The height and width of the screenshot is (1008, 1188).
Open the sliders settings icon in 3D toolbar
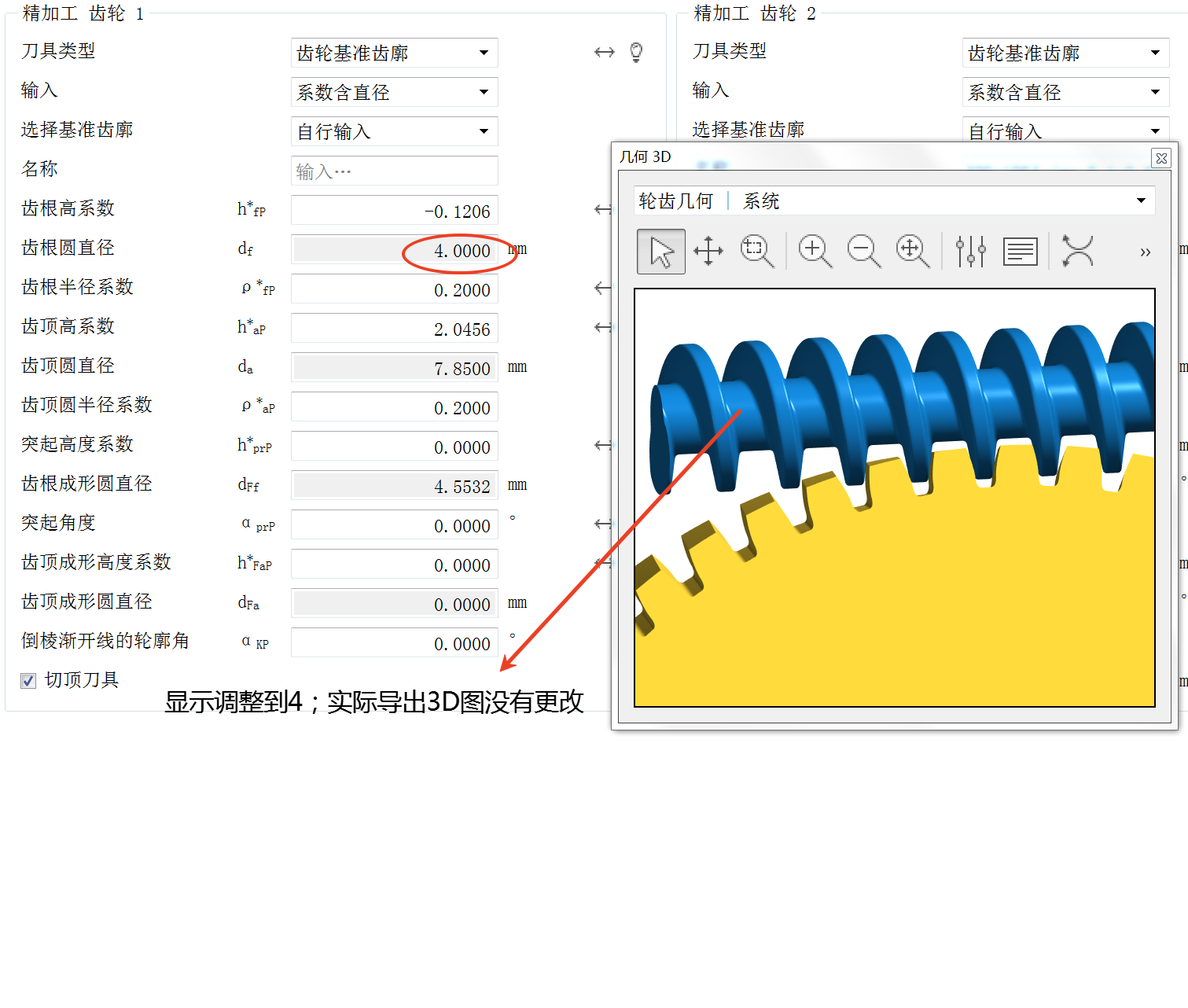pos(971,252)
